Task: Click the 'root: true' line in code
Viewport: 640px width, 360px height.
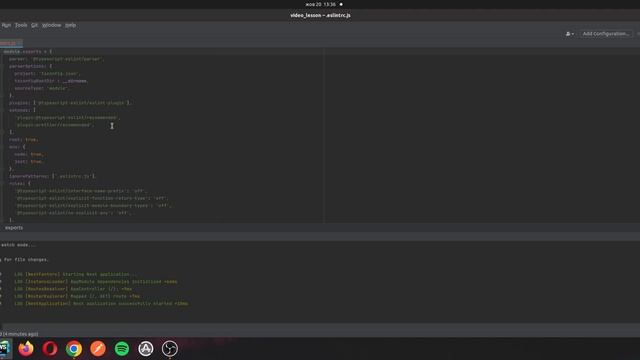Action: click(24, 140)
